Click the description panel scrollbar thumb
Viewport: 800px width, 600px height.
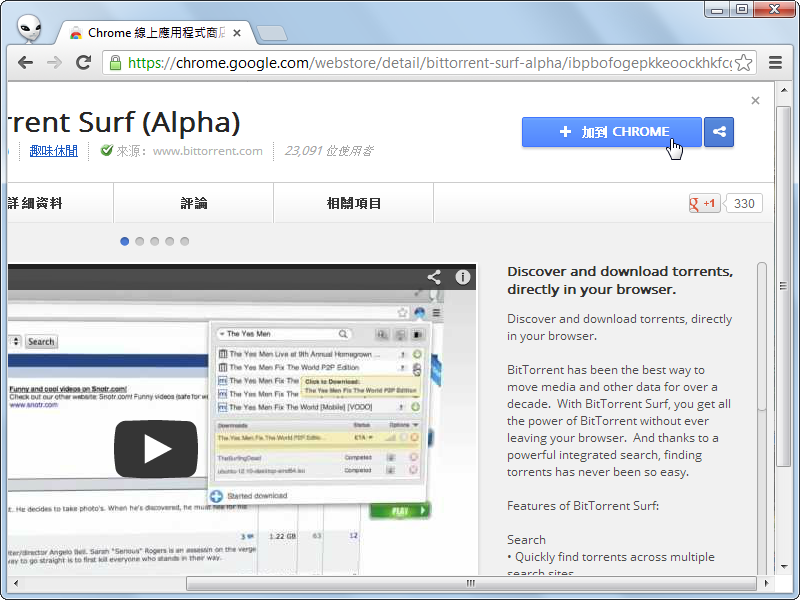762,336
